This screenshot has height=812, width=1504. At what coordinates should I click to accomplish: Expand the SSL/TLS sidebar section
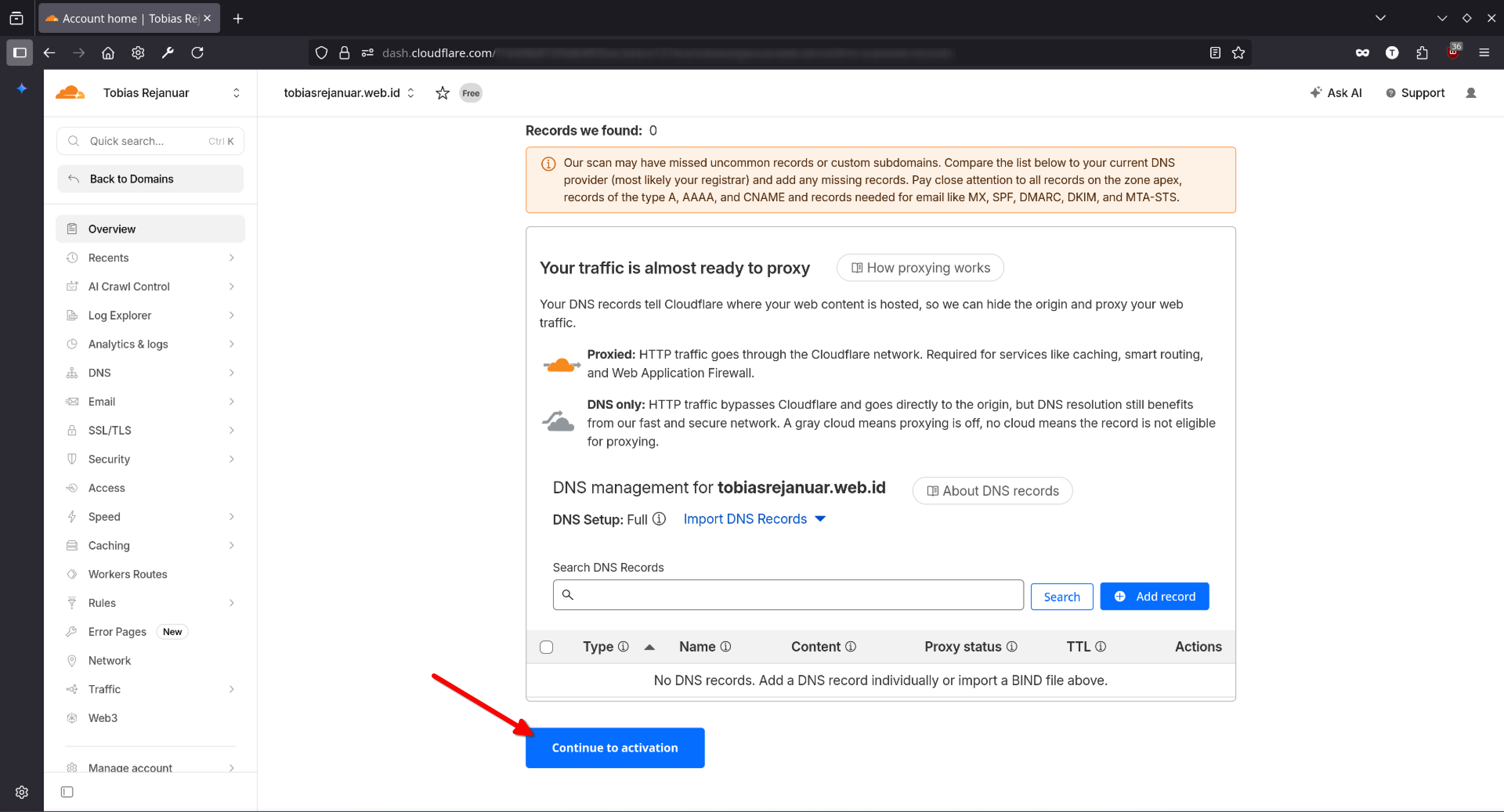tap(151, 430)
